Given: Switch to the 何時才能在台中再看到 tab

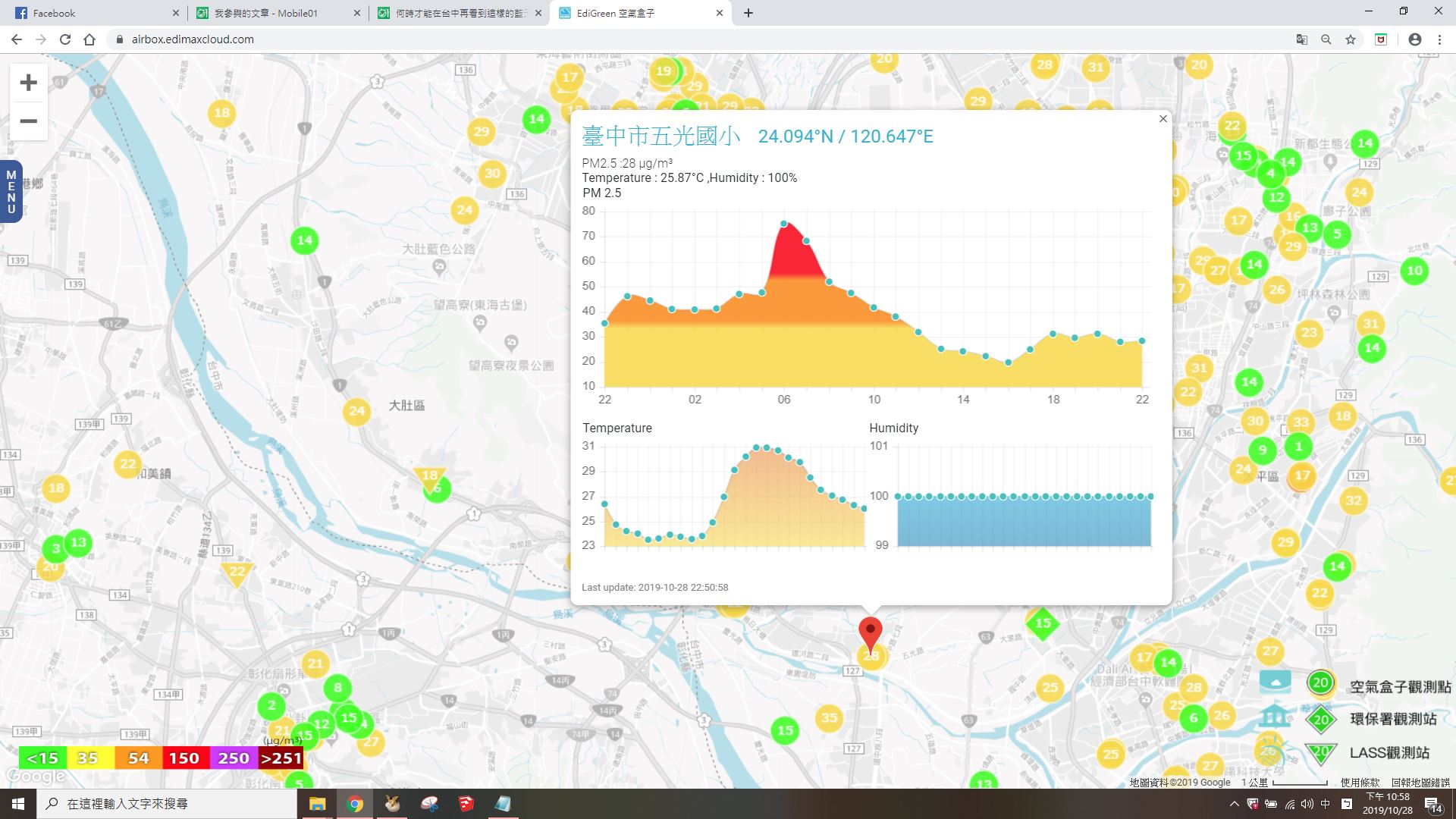Looking at the screenshot, I should pyautogui.click(x=459, y=13).
